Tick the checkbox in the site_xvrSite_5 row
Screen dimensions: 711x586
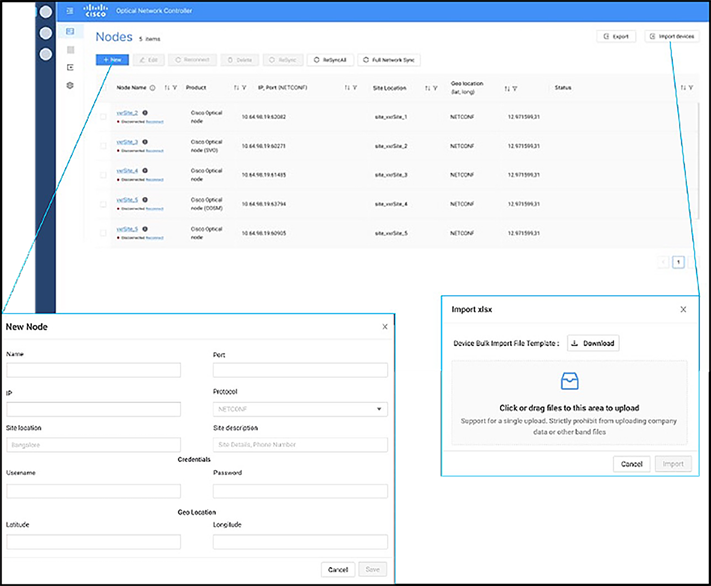103,233
